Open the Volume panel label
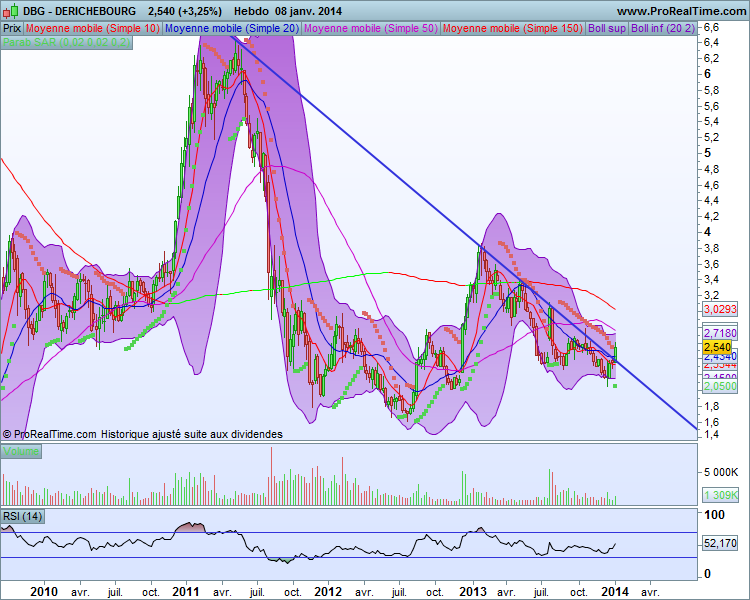The width and height of the screenshot is (750, 600). pos(21,451)
